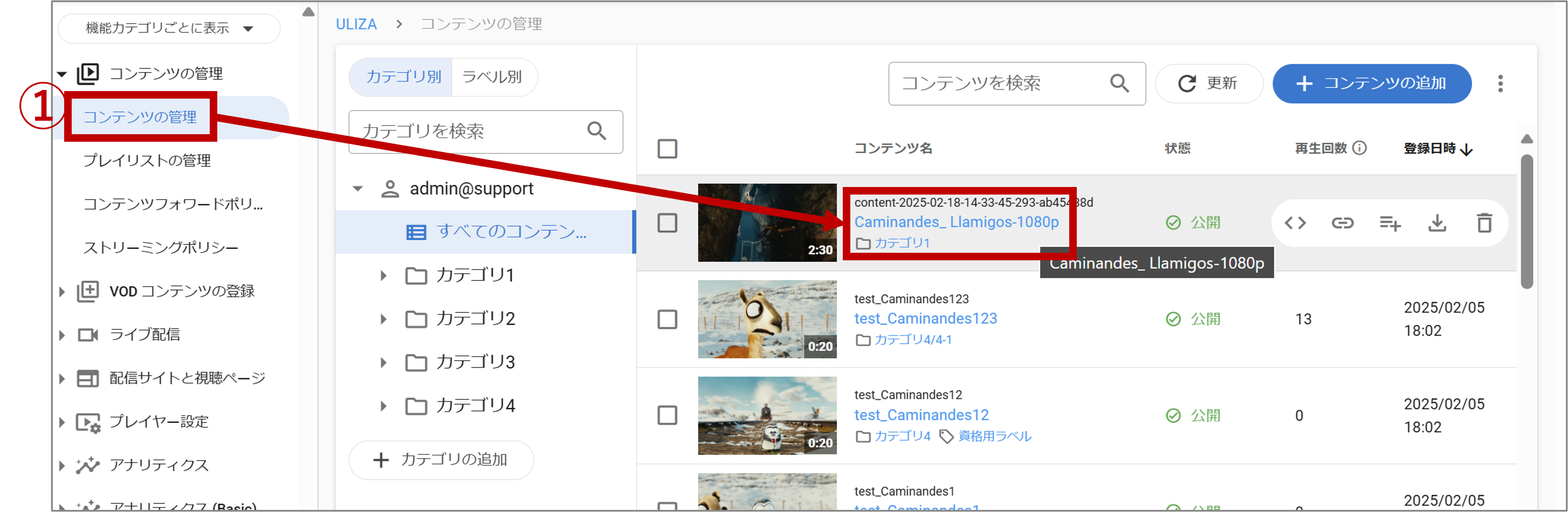Expand the プレイヤー設定 section
The width and height of the screenshot is (1568, 512).
pyautogui.click(x=62, y=422)
